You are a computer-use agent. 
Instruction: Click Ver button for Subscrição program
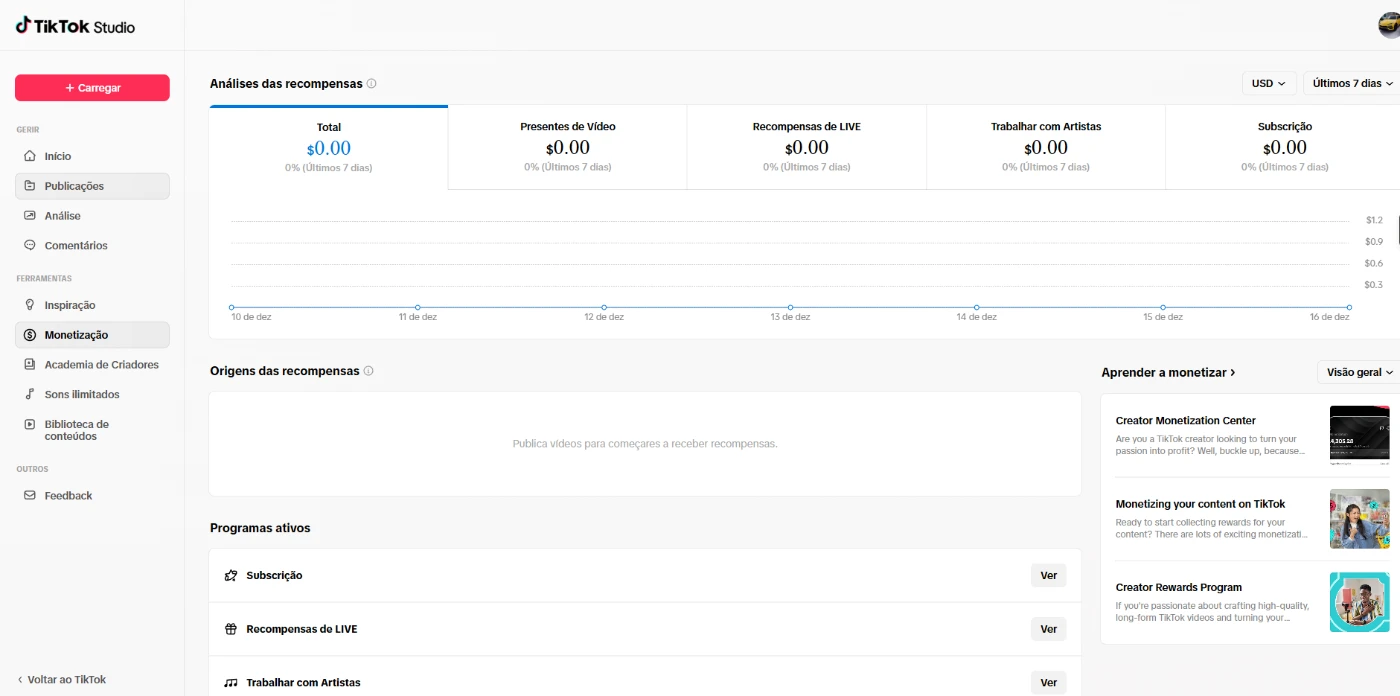[1048, 576]
